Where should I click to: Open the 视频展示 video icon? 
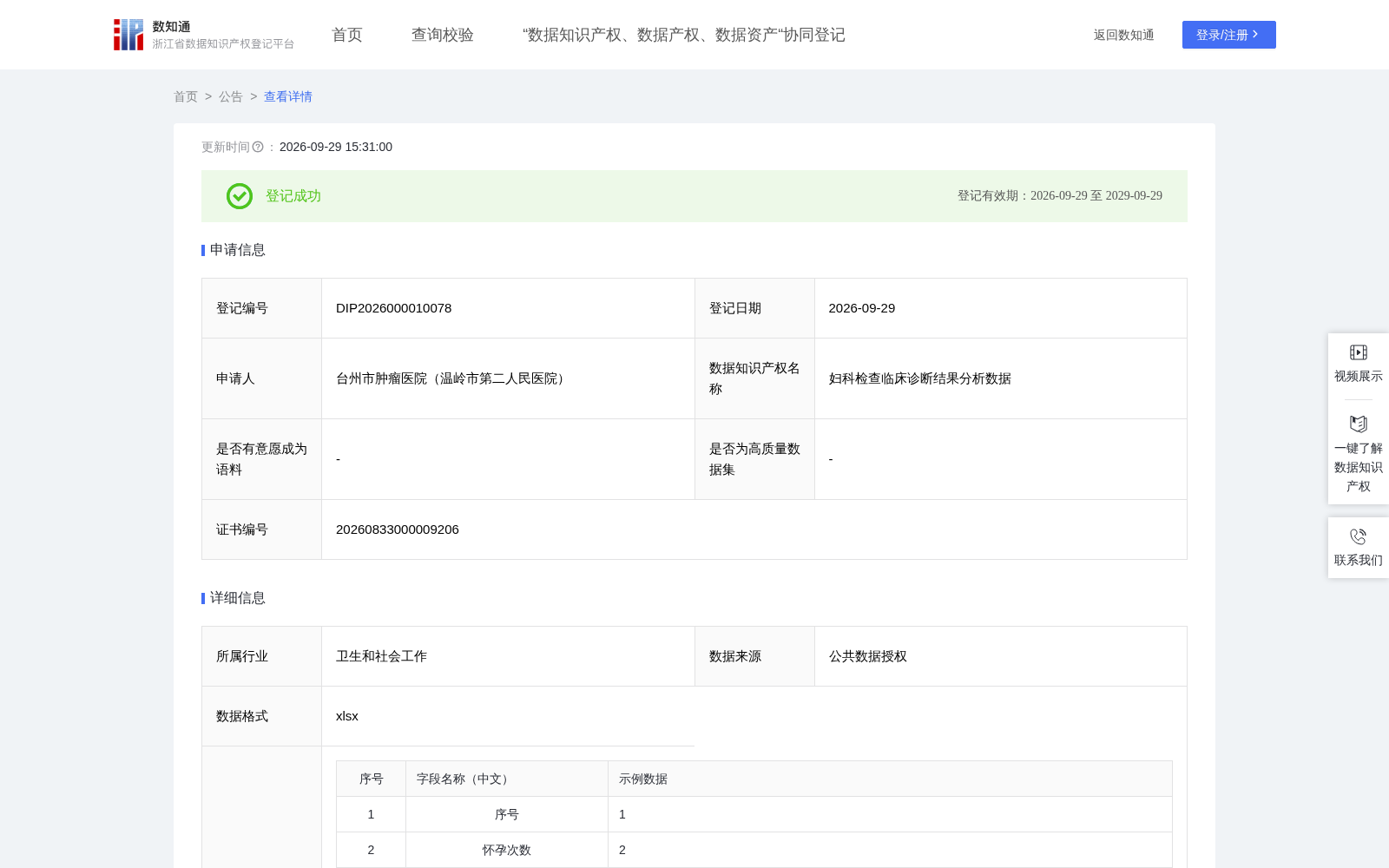[1359, 352]
